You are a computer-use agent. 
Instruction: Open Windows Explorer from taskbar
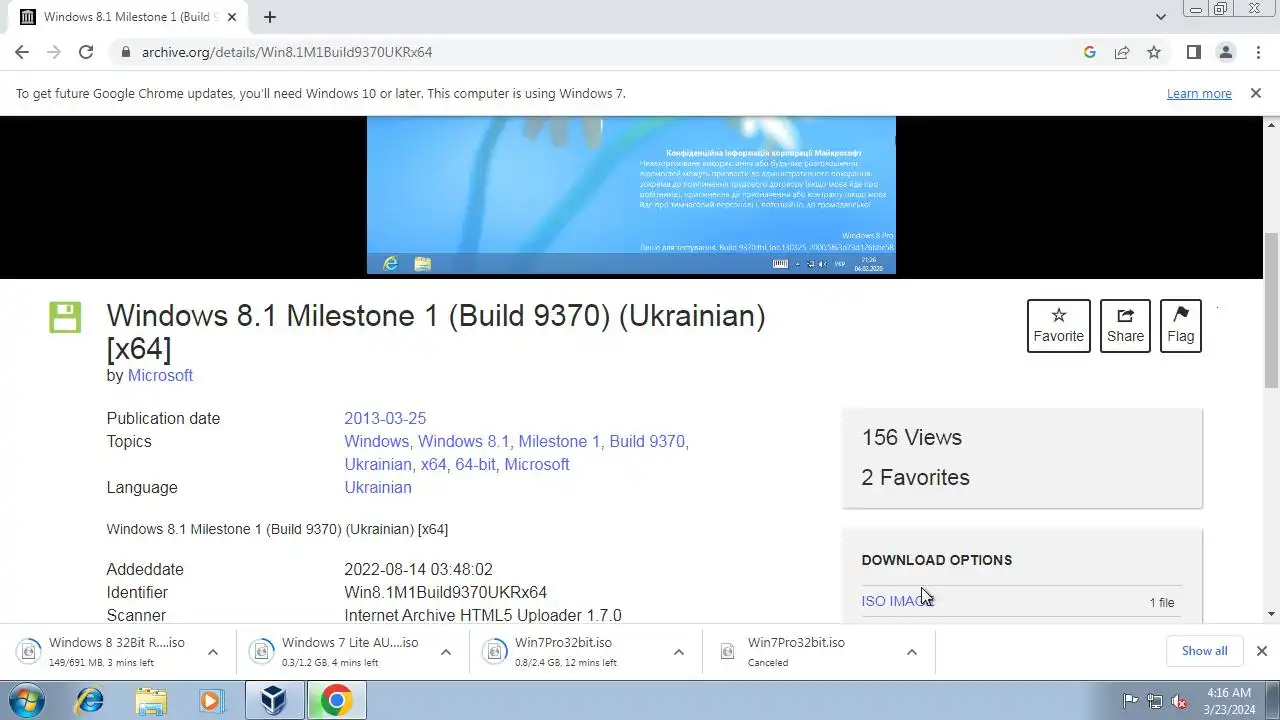pyautogui.click(x=151, y=700)
